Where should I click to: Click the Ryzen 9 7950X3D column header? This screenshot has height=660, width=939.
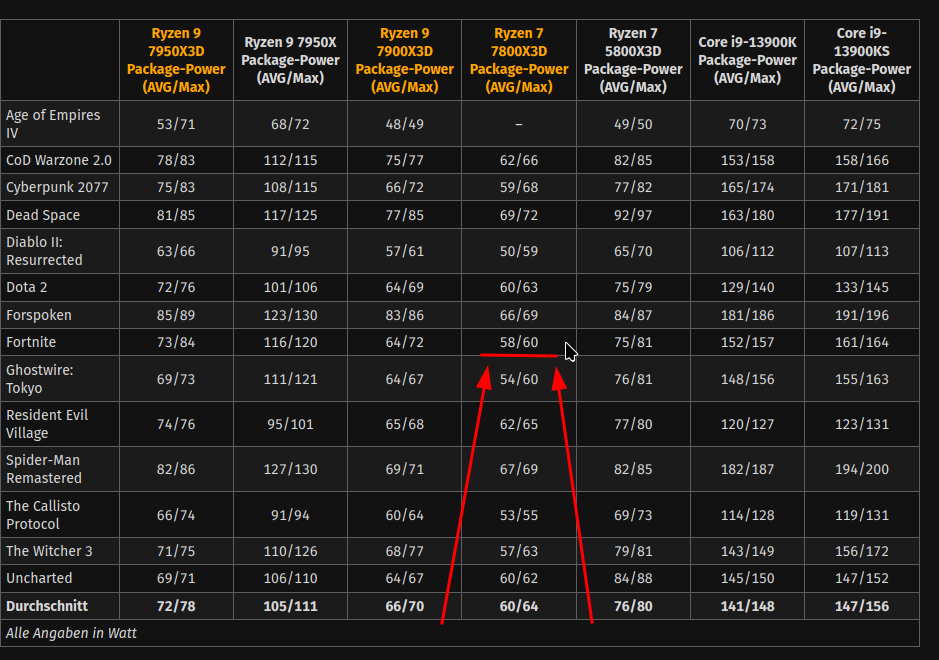click(176, 60)
